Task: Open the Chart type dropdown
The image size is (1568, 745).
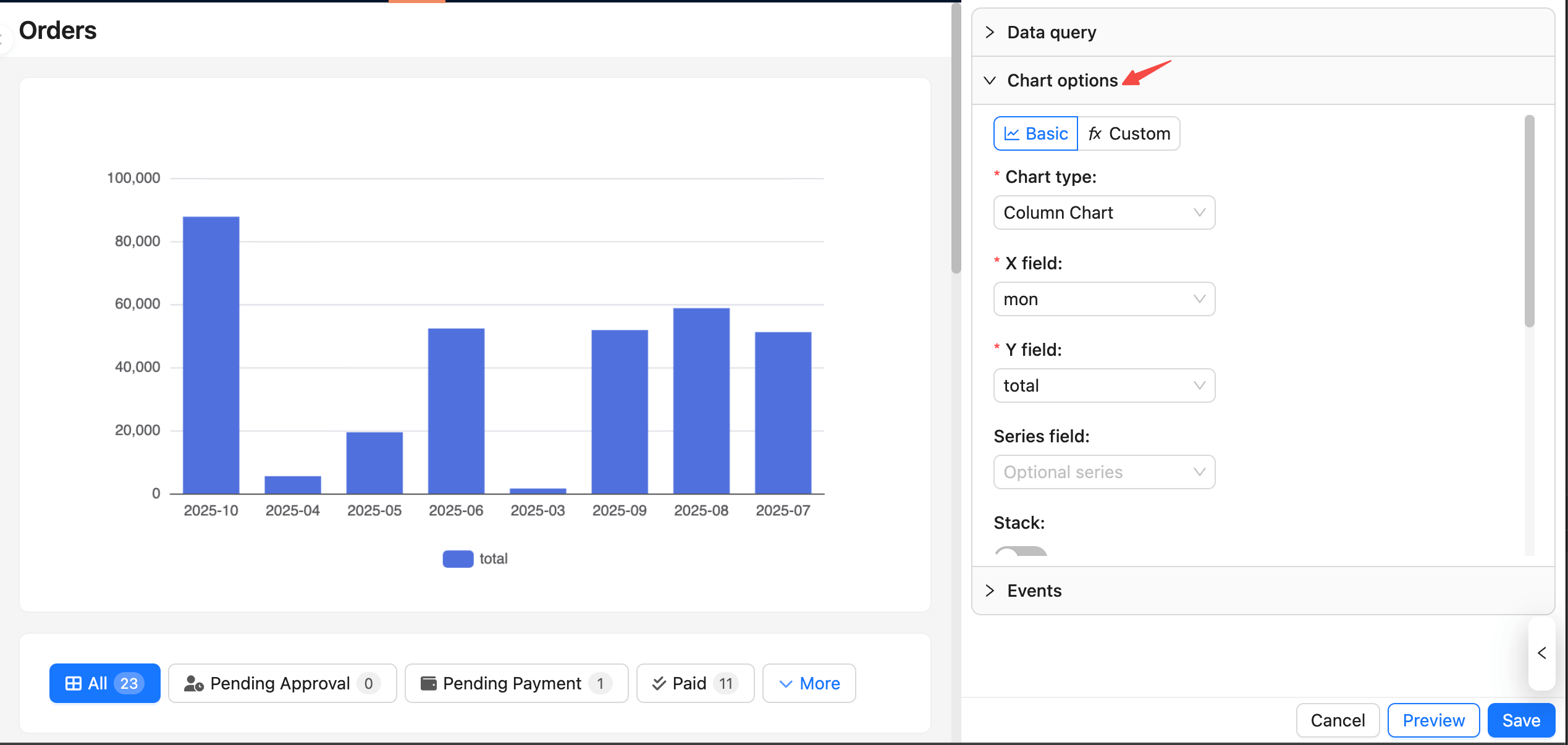Action: pos(1103,213)
